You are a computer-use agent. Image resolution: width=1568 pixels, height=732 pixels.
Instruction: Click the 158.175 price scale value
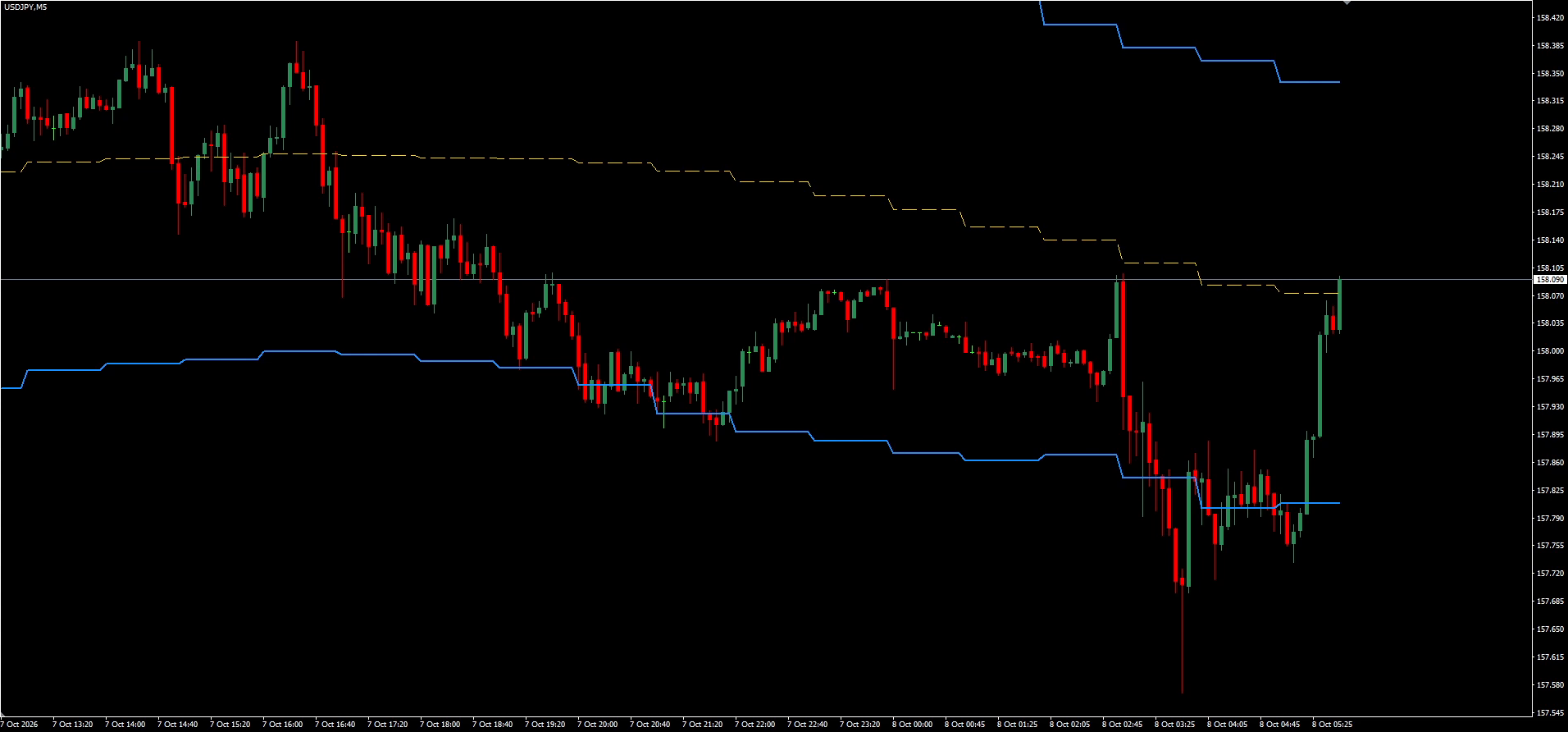point(1549,213)
